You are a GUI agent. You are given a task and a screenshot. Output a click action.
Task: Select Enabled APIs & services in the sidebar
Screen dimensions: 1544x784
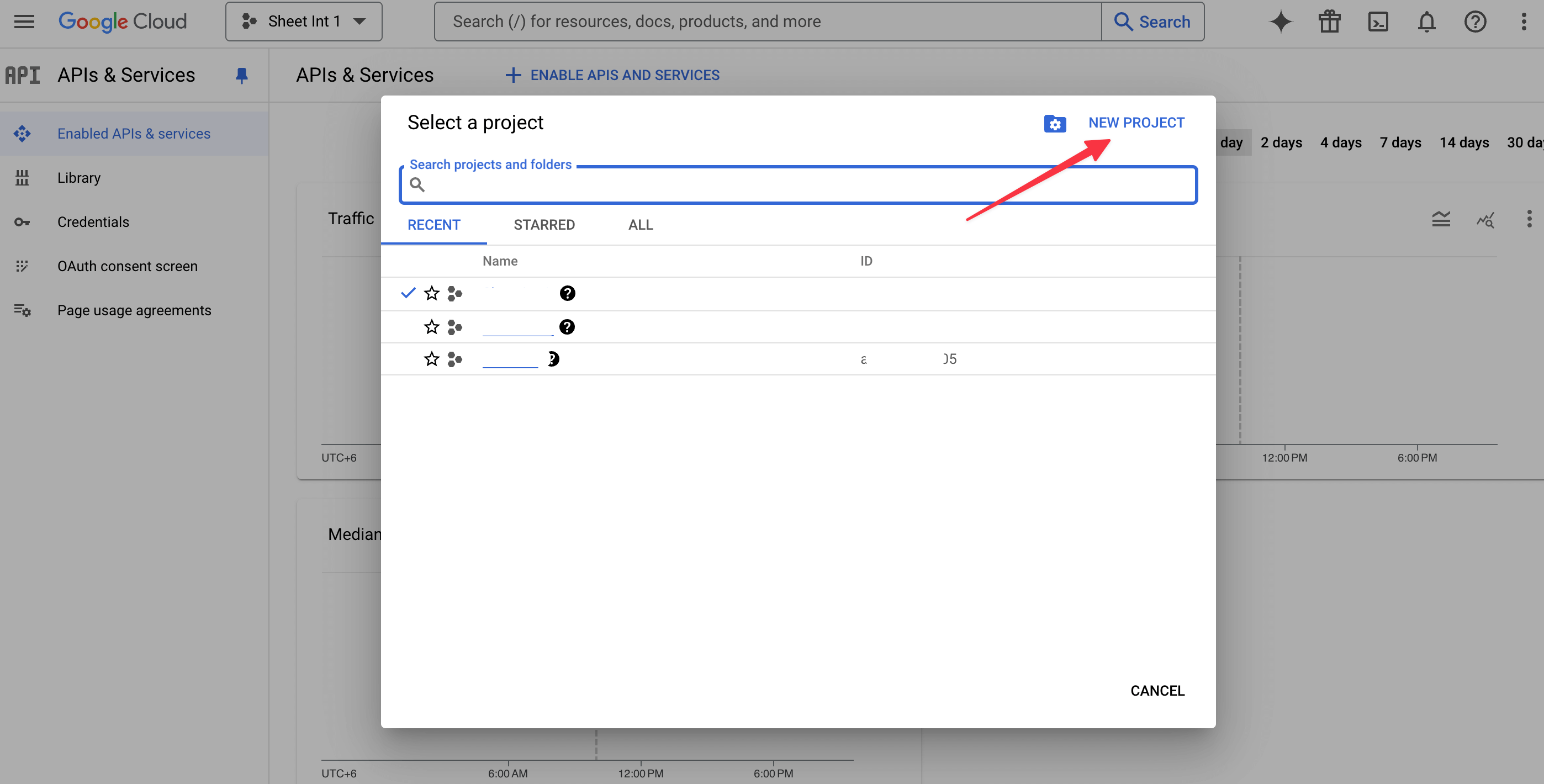click(134, 134)
